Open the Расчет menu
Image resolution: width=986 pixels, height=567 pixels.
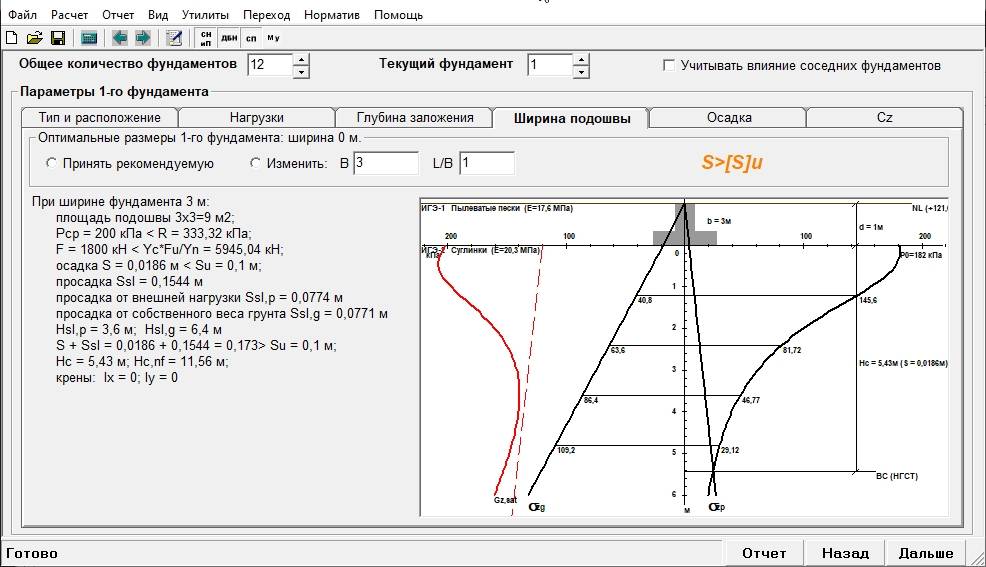[x=69, y=14]
